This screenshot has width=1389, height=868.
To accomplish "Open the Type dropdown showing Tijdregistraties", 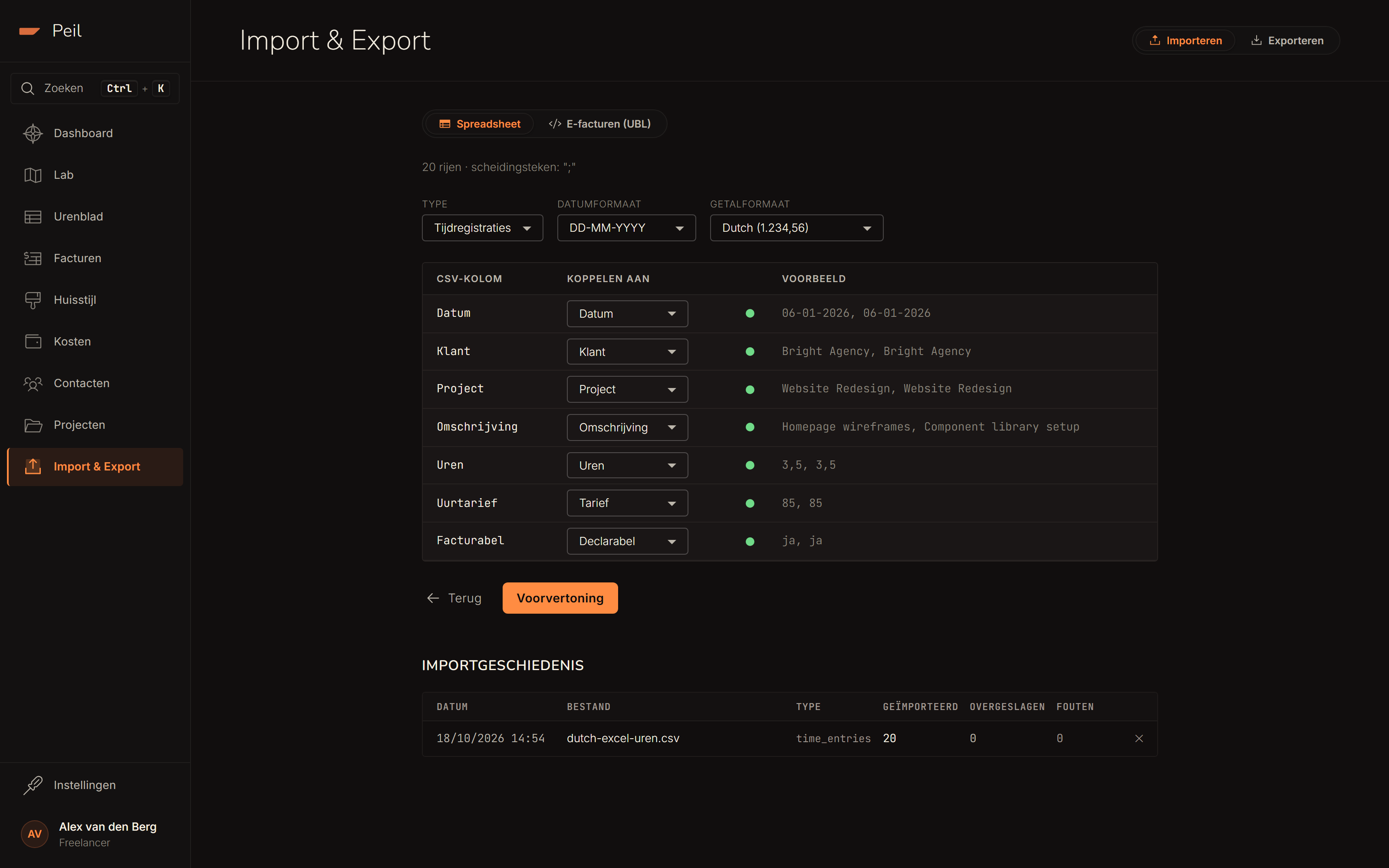I will (482, 228).
